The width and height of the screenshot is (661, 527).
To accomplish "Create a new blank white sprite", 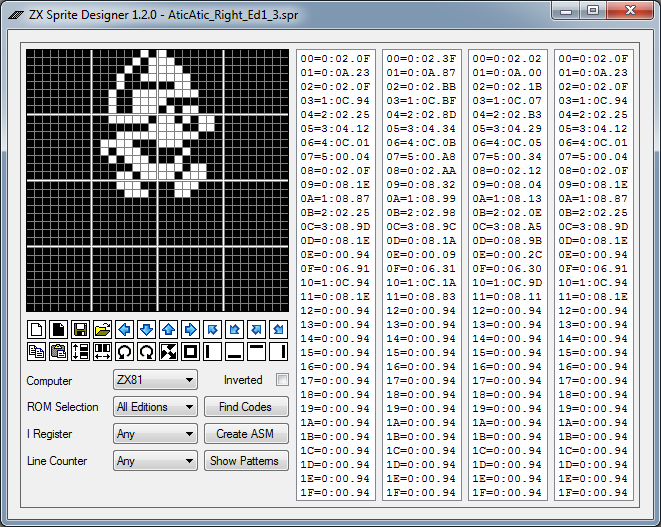I will (37, 329).
